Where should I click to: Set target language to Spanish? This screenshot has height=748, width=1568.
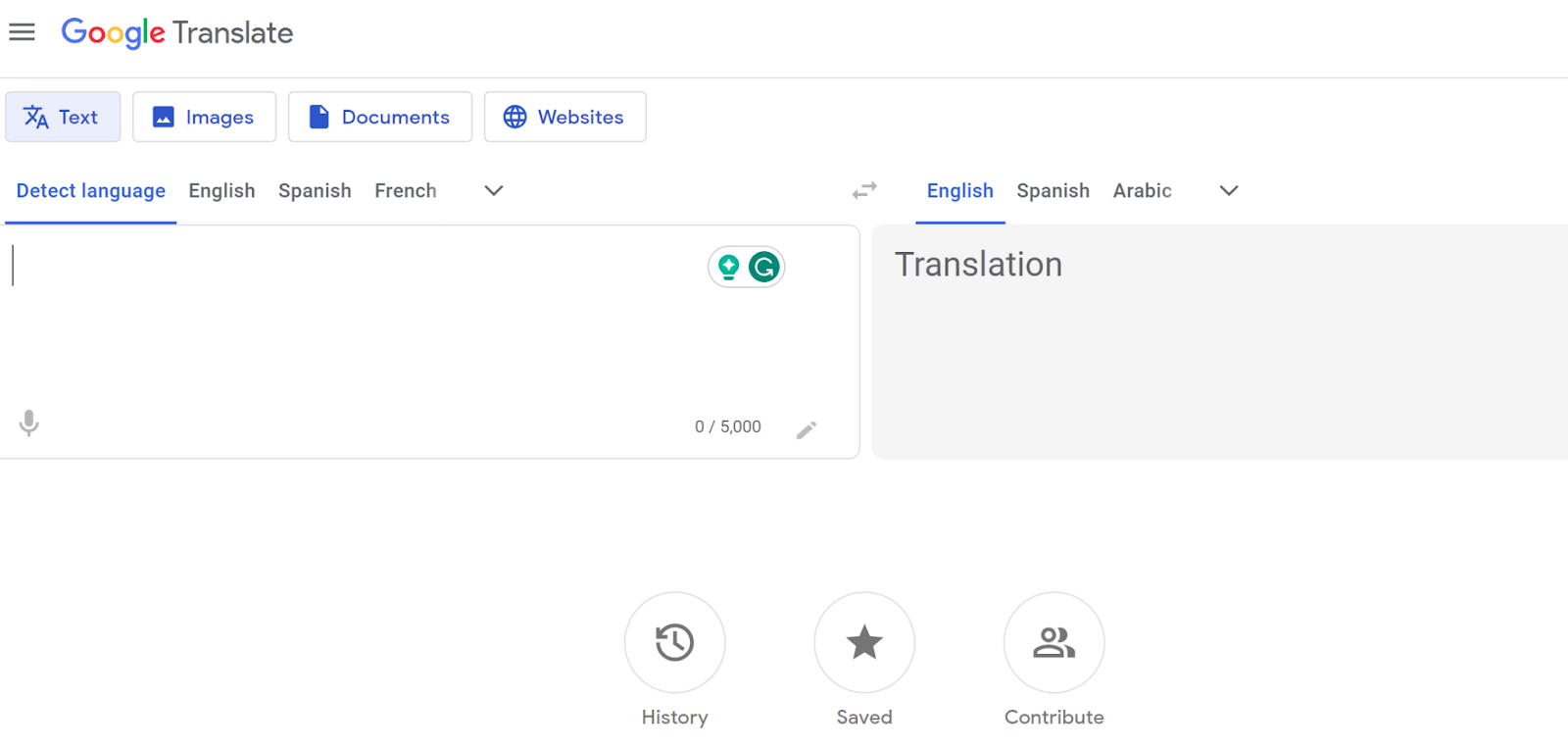1053,191
